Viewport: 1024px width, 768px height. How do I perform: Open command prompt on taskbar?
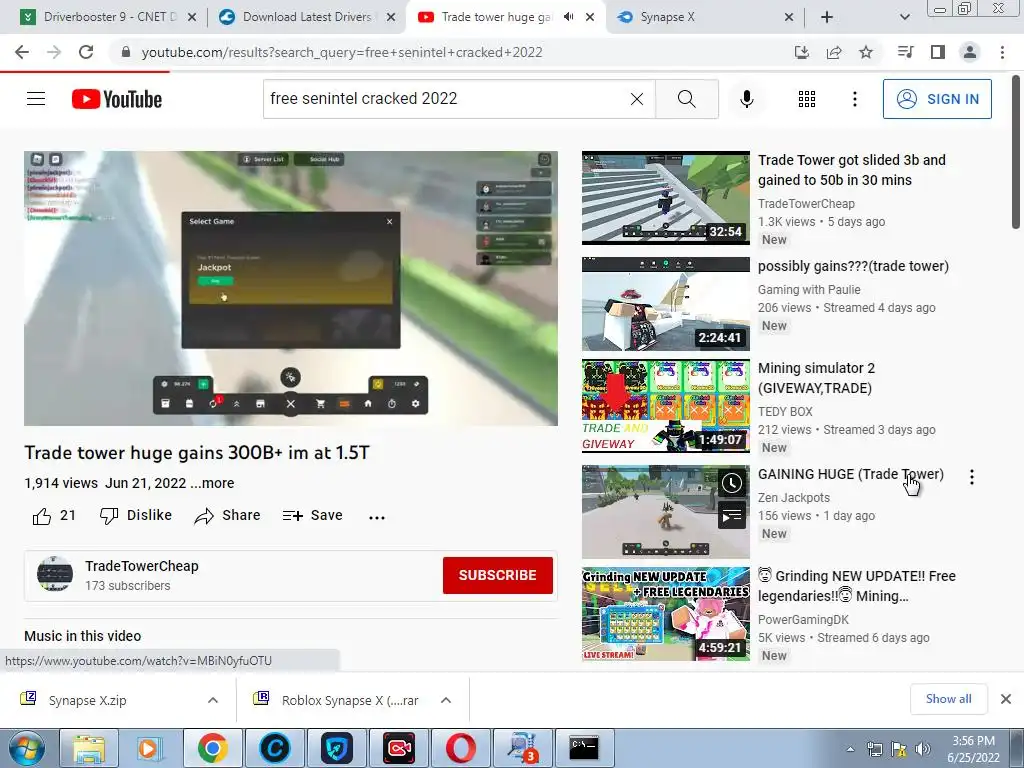[583, 748]
